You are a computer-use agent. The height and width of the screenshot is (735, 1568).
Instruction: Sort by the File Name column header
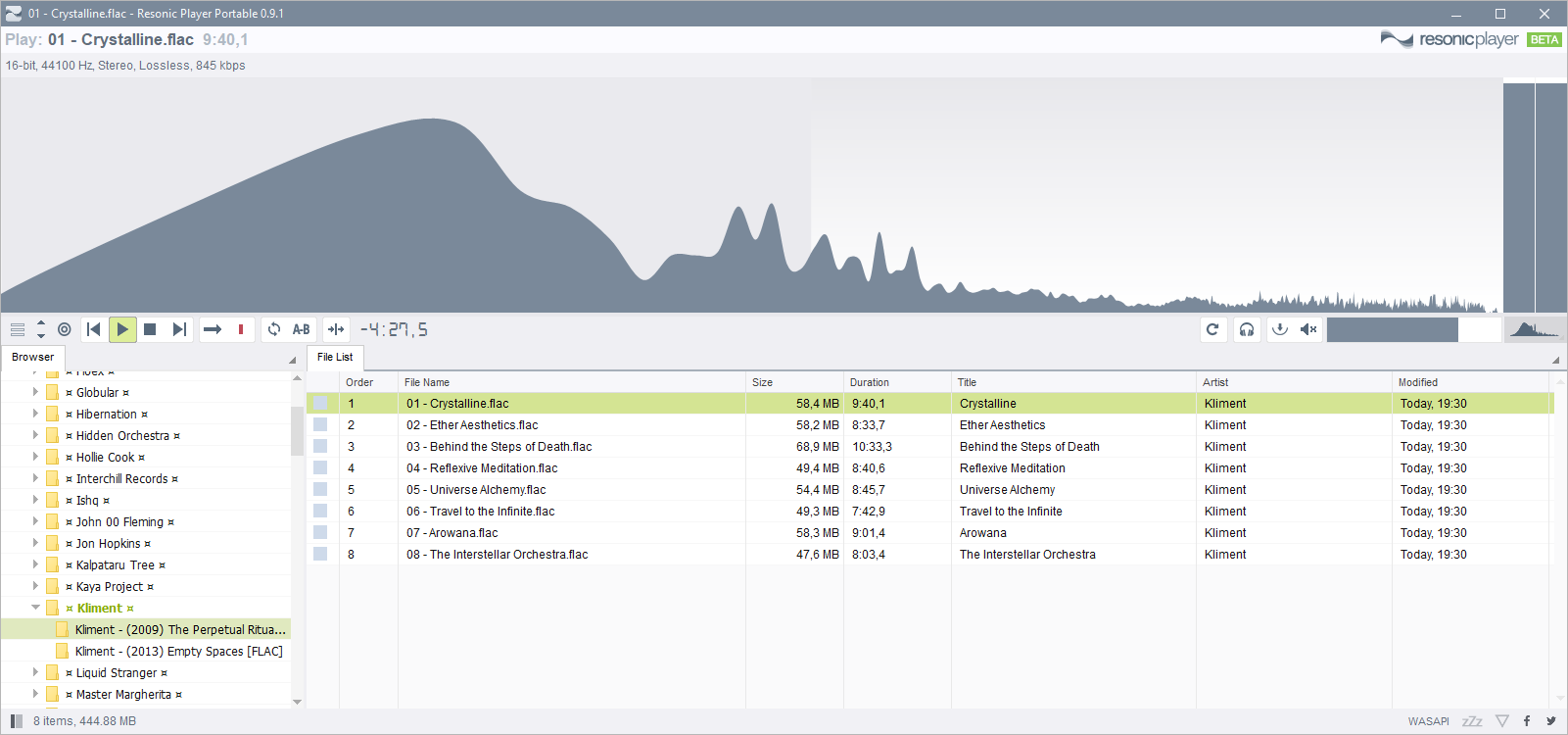coord(572,382)
